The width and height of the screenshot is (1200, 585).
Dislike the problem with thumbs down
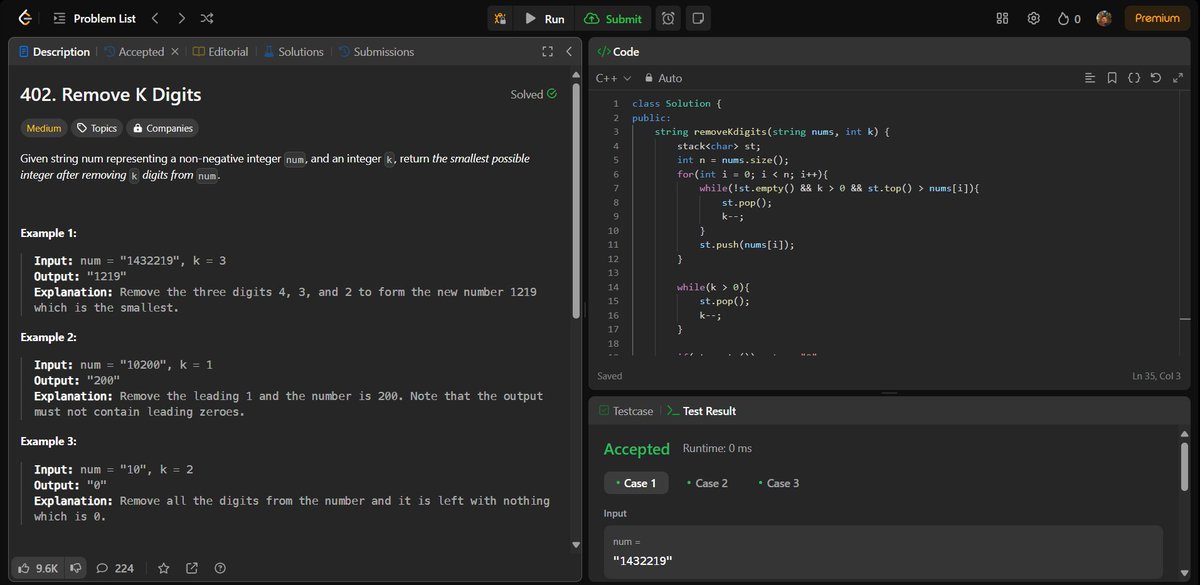click(76, 568)
